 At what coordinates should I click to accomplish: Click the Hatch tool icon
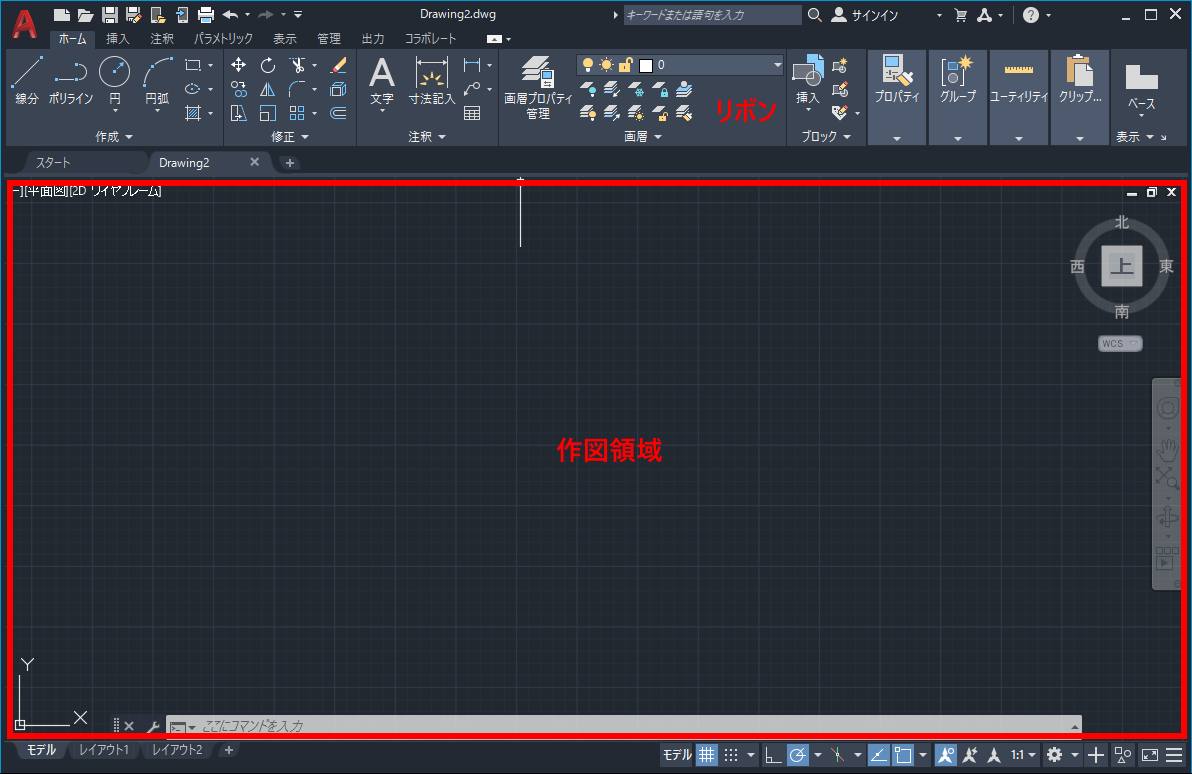click(193, 113)
